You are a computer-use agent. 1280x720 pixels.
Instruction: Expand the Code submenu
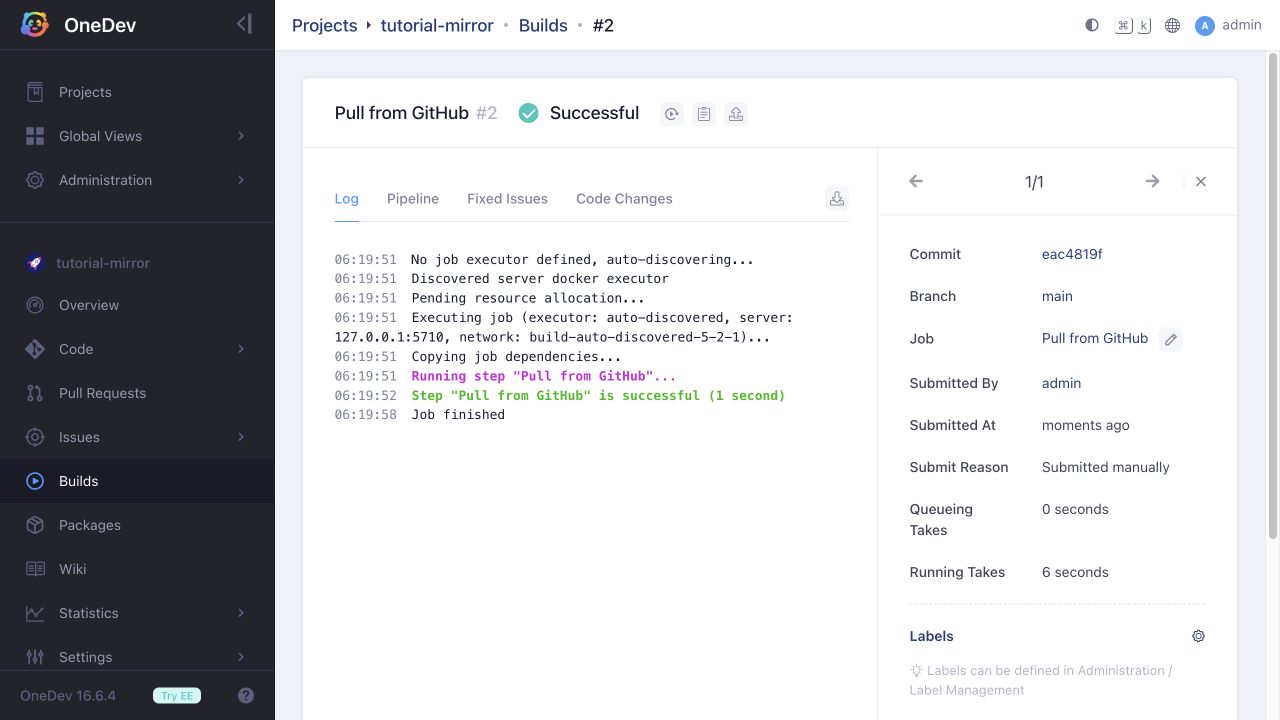[137, 349]
